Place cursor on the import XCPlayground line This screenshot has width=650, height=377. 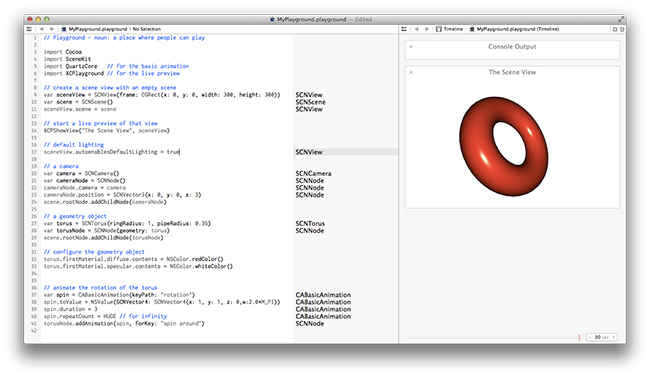click(112, 73)
